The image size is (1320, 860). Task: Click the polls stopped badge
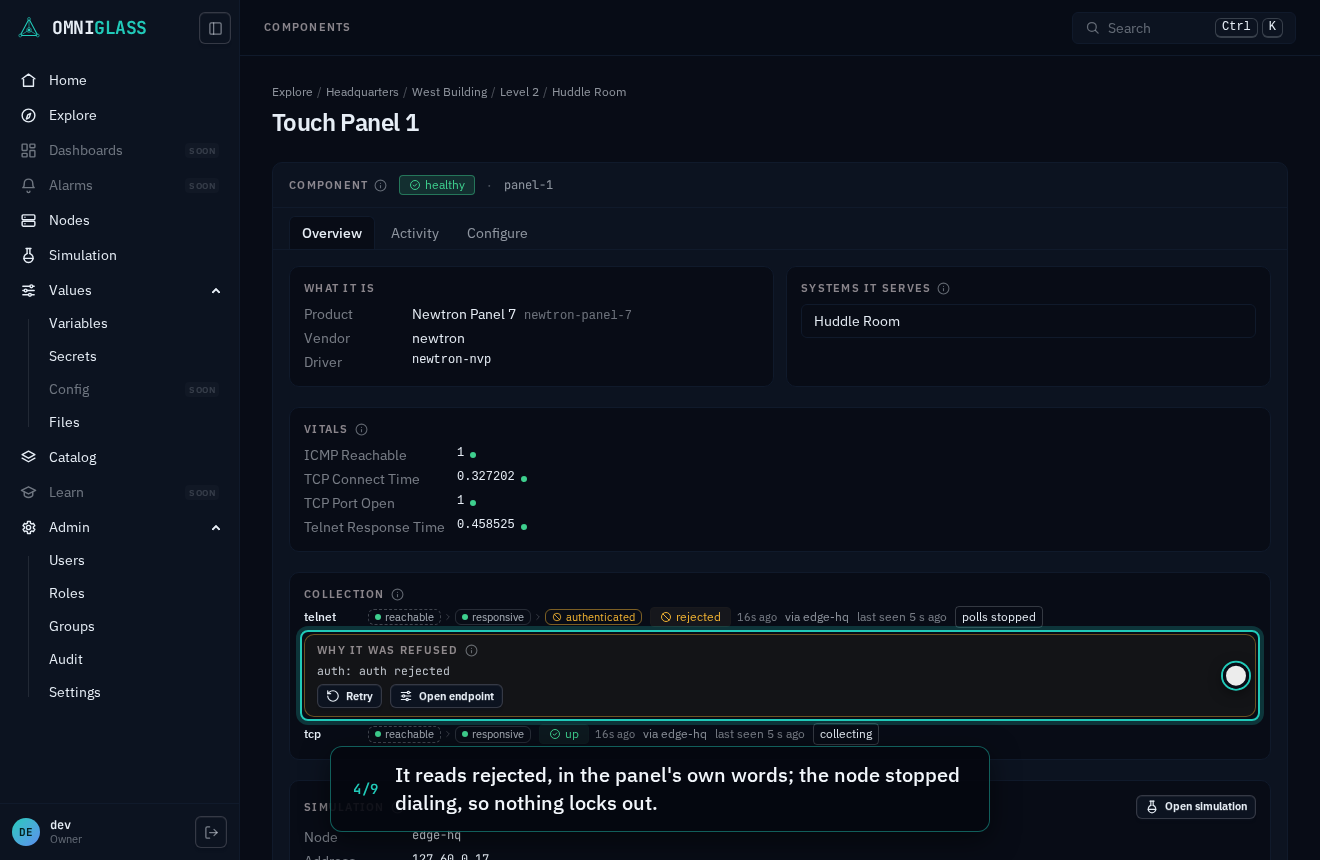[999, 617]
